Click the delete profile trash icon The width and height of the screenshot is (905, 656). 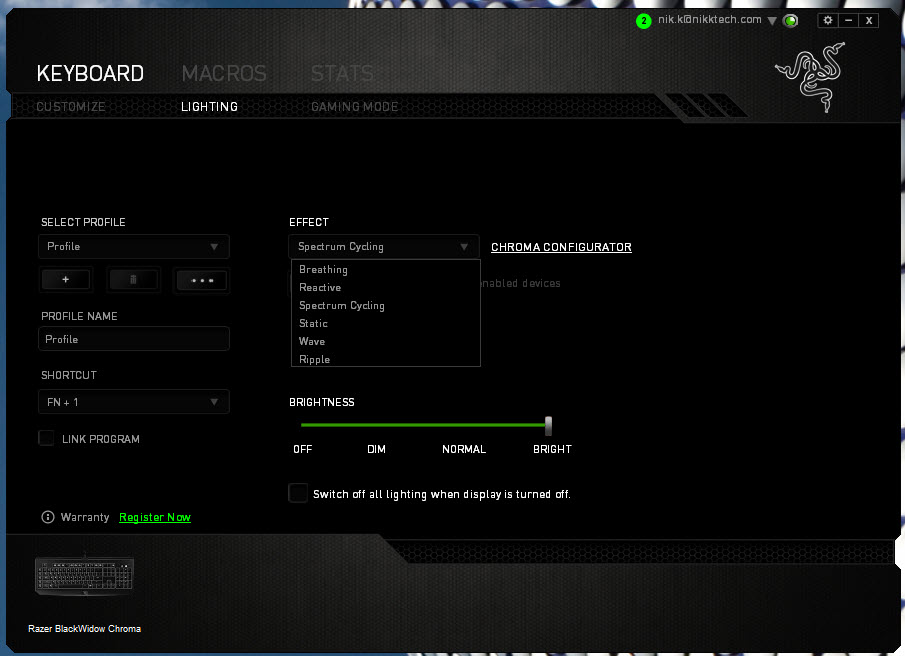(x=133, y=280)
